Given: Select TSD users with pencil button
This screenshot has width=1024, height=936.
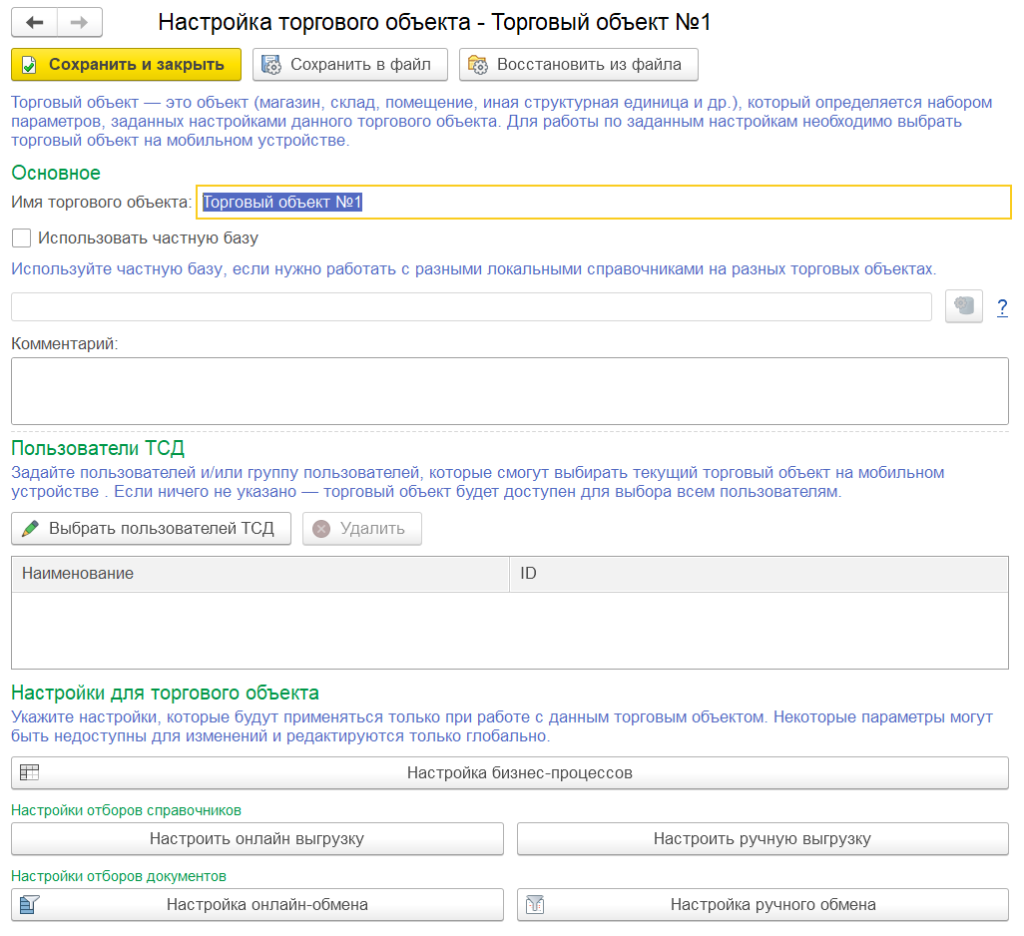Looking at the screenshot, I should (x=150, y=529).
